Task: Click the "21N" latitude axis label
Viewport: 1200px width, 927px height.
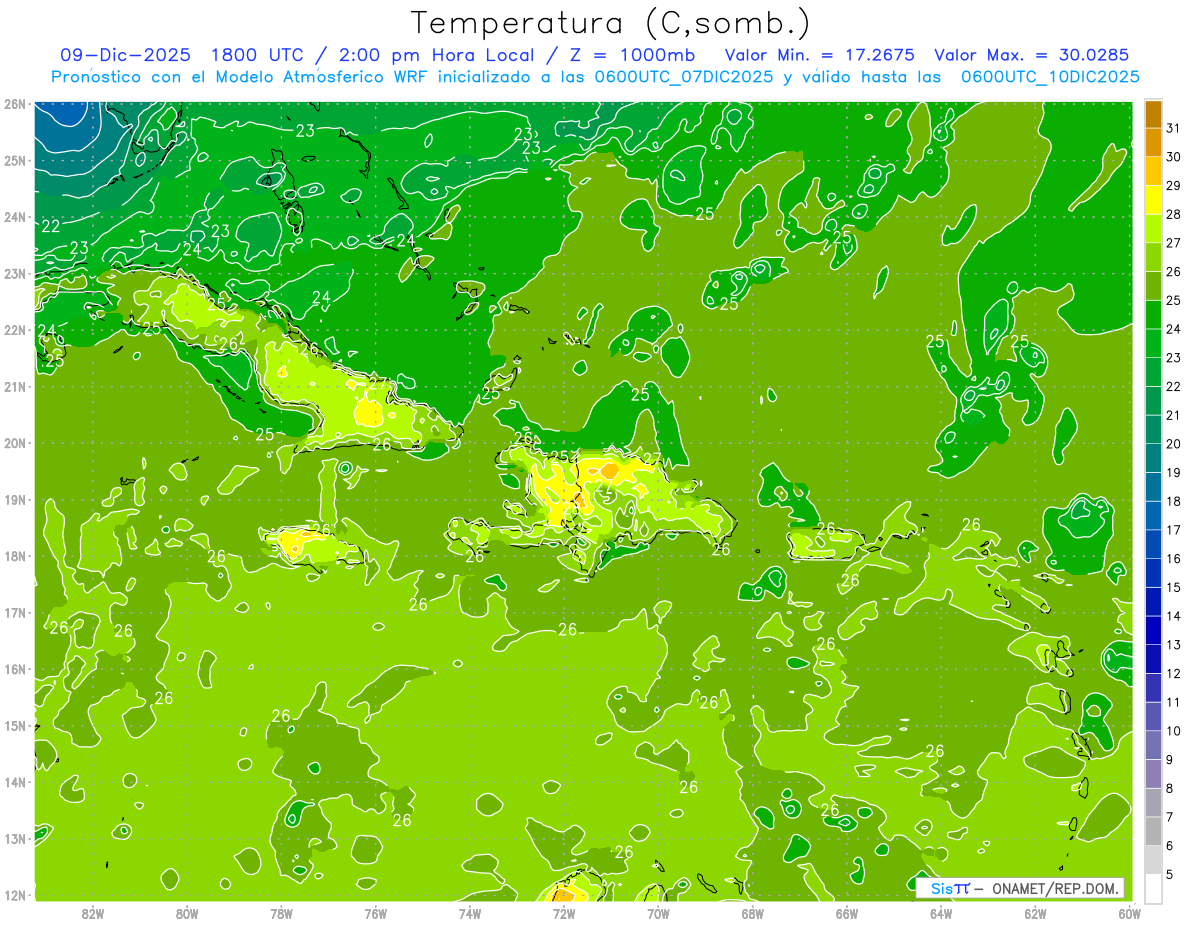Action: click(14, 387)
